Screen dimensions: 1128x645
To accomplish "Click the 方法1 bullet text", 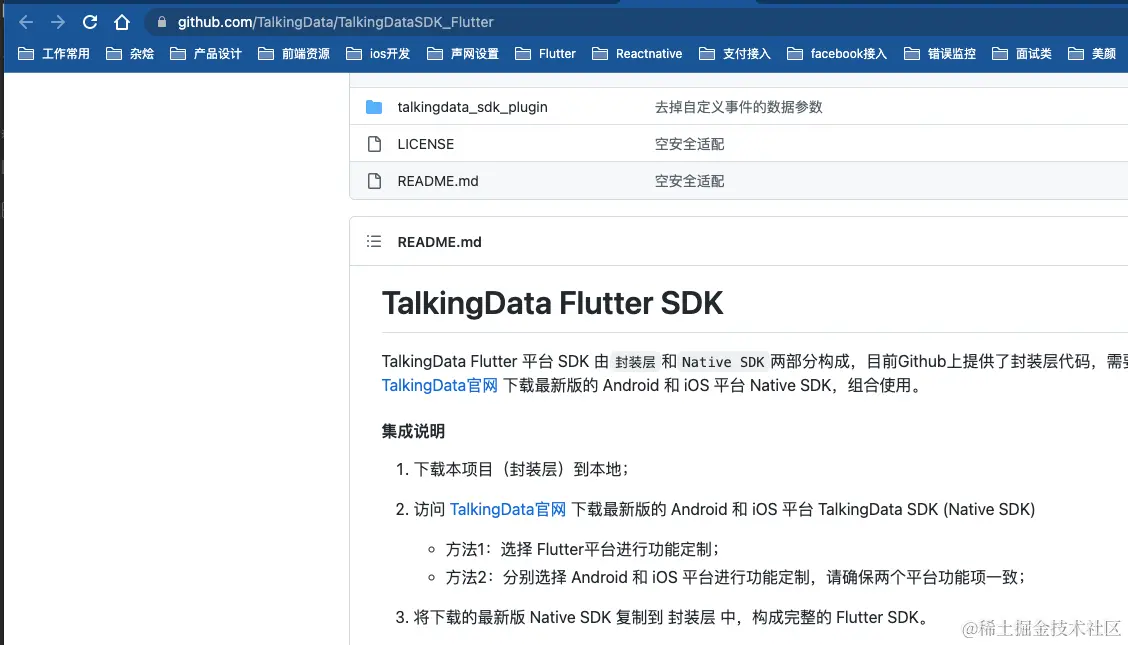I will coord(582,549).
